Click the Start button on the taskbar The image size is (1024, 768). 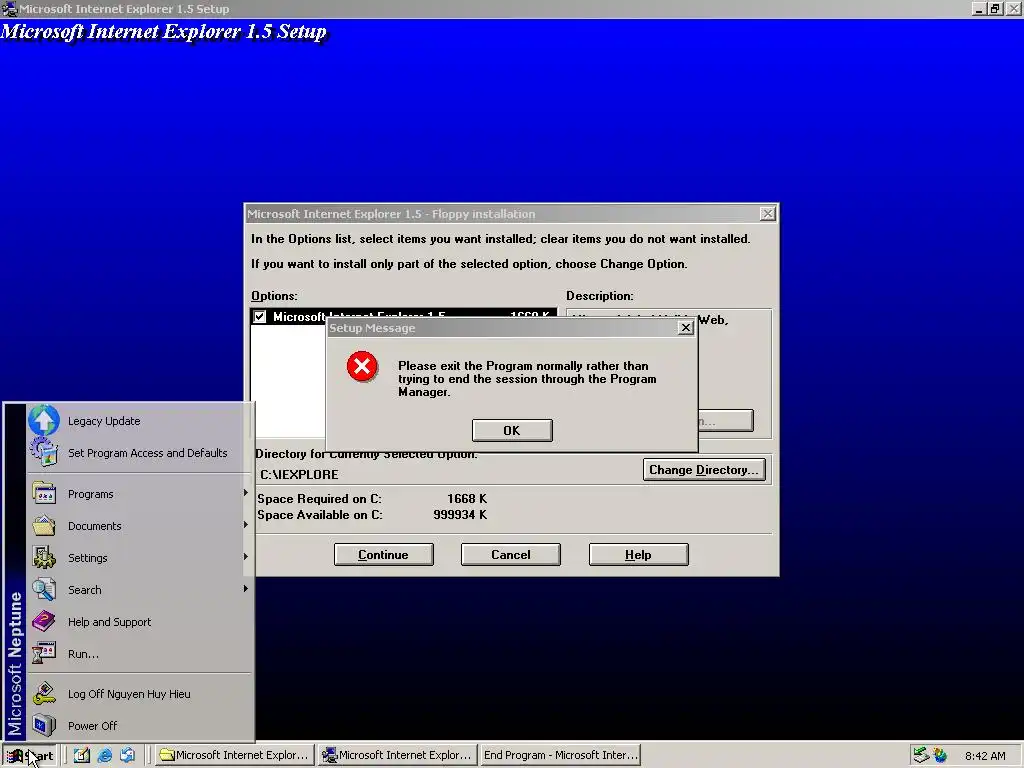click(x=29, y=755)
